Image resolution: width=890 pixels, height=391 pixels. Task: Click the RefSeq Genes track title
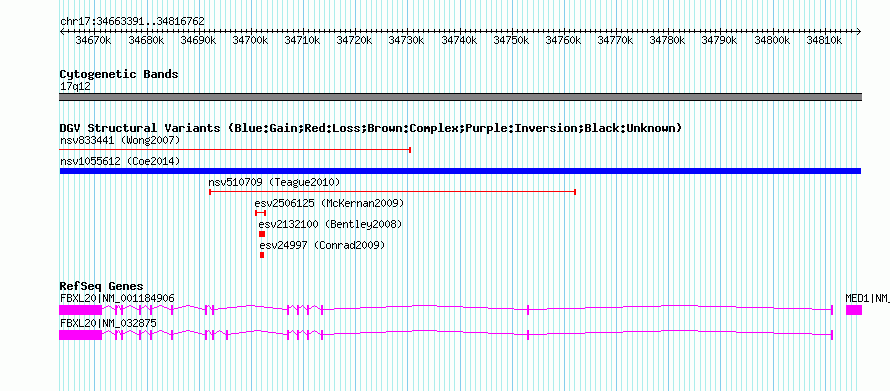[x=102, y=286]
